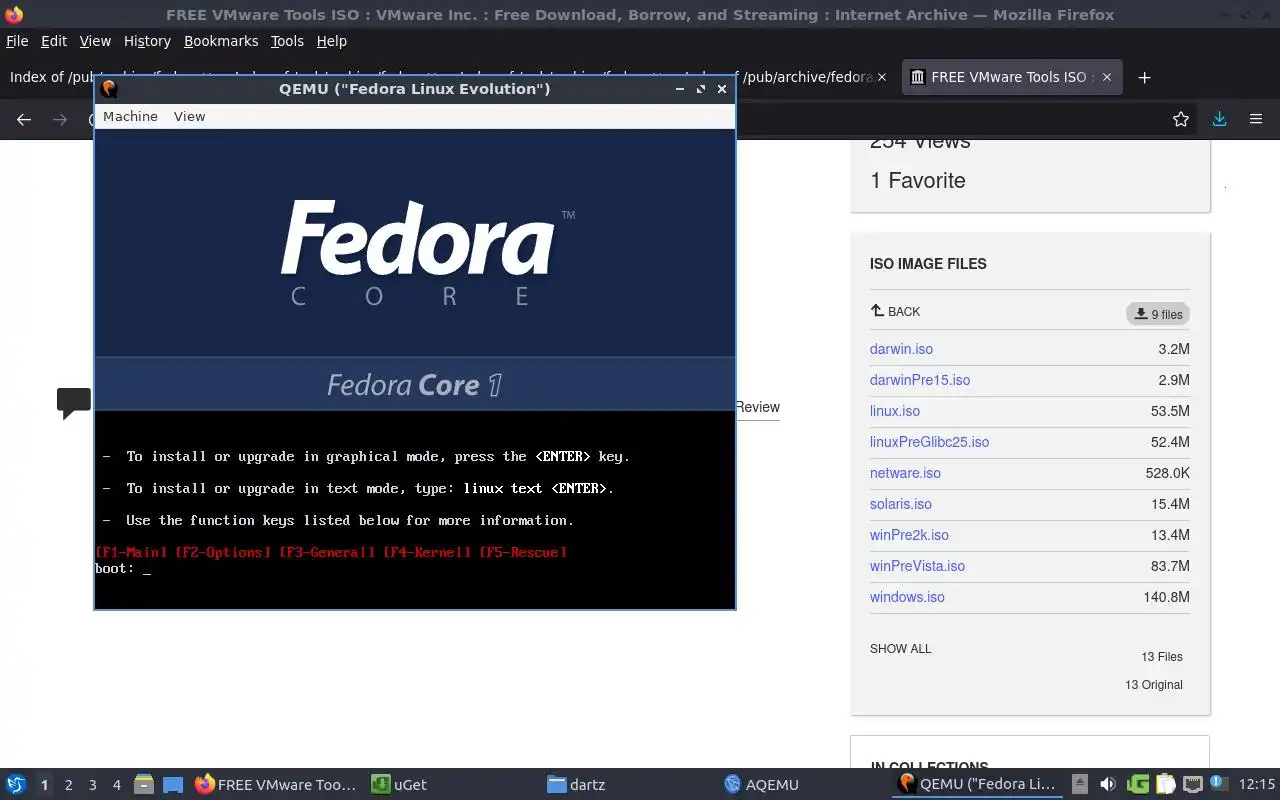Click the file manager icon in the taskbar
The height and width of the screenshot is (800, 1280).
click(x=143, y=785)
